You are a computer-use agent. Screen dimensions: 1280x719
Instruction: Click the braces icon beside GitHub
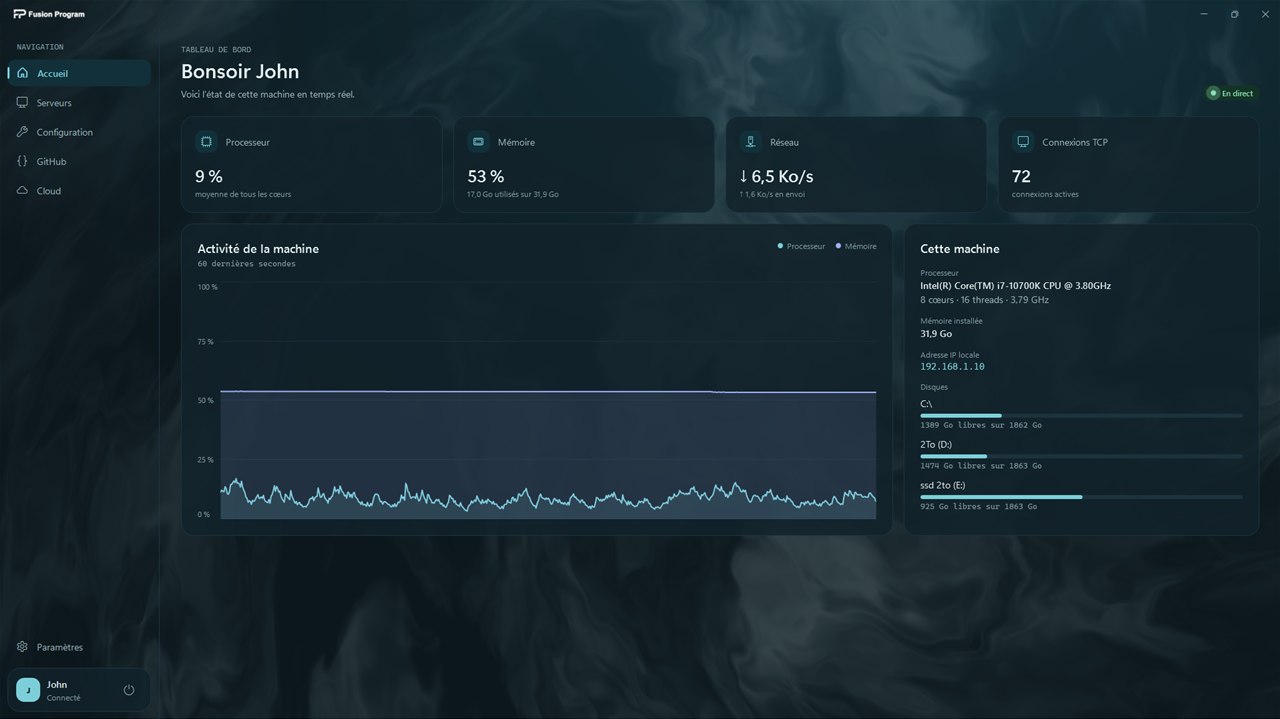click(x=23, y=161)
